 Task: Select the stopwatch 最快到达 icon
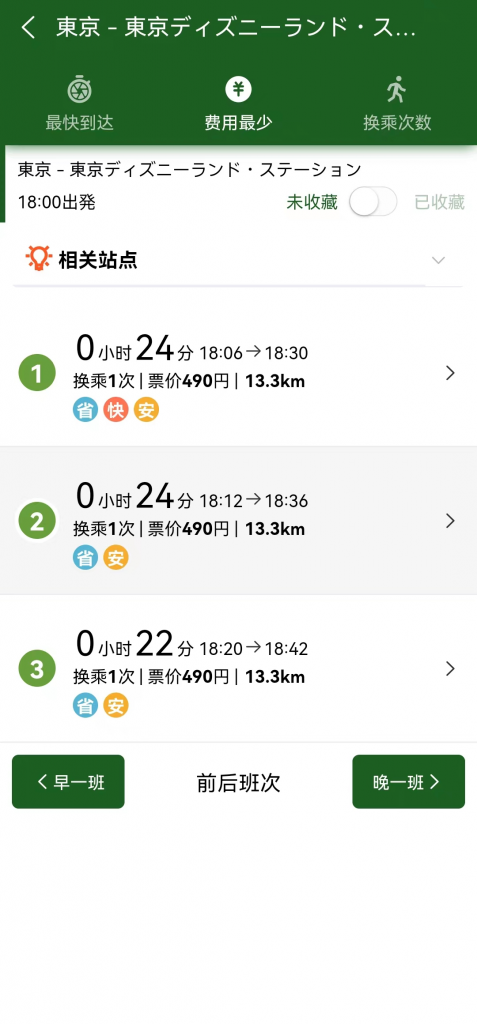(x=79, y=89)
